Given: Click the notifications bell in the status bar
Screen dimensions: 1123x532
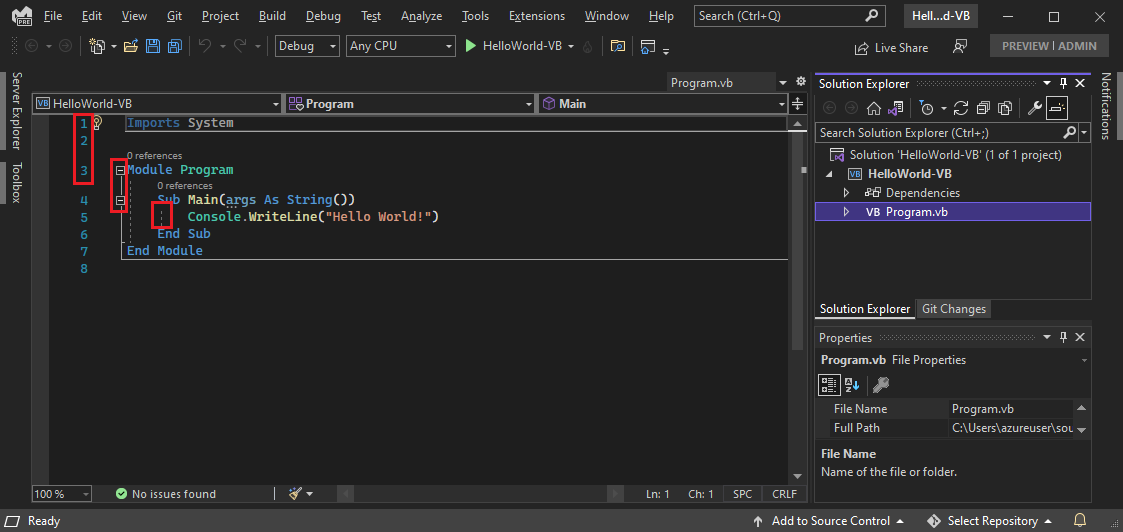Looking at the screenshot, I should [1080, 521].
